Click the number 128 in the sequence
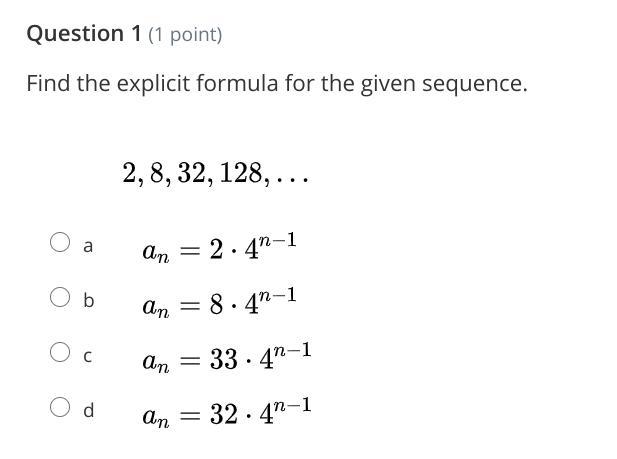The width and height of the screenshot is (617, 459). (x=241, y=173)
